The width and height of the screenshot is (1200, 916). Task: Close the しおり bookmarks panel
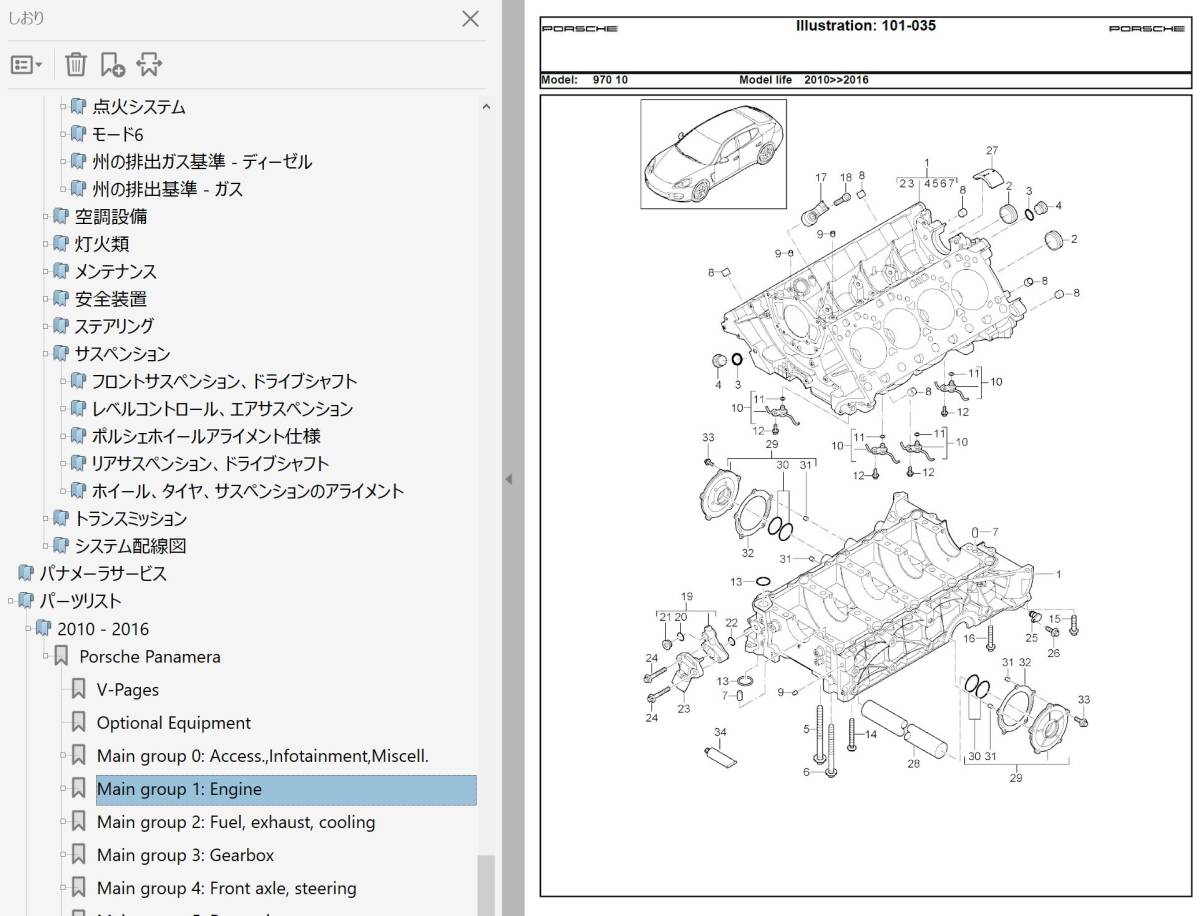[x=470, y=18]
